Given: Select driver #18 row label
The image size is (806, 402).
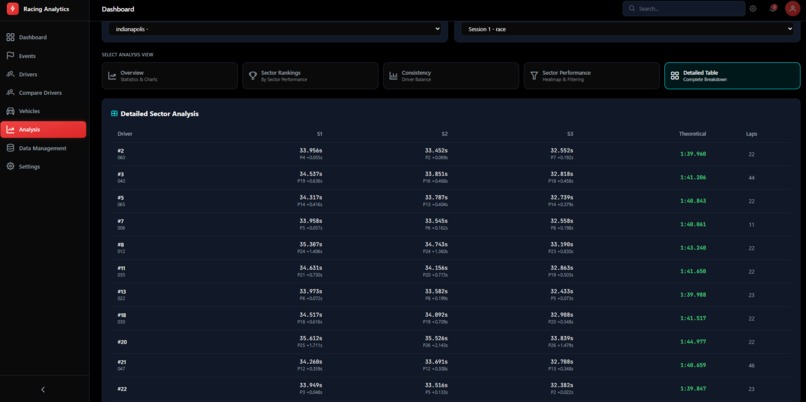Looking at the screenshot, I should 122,315.
